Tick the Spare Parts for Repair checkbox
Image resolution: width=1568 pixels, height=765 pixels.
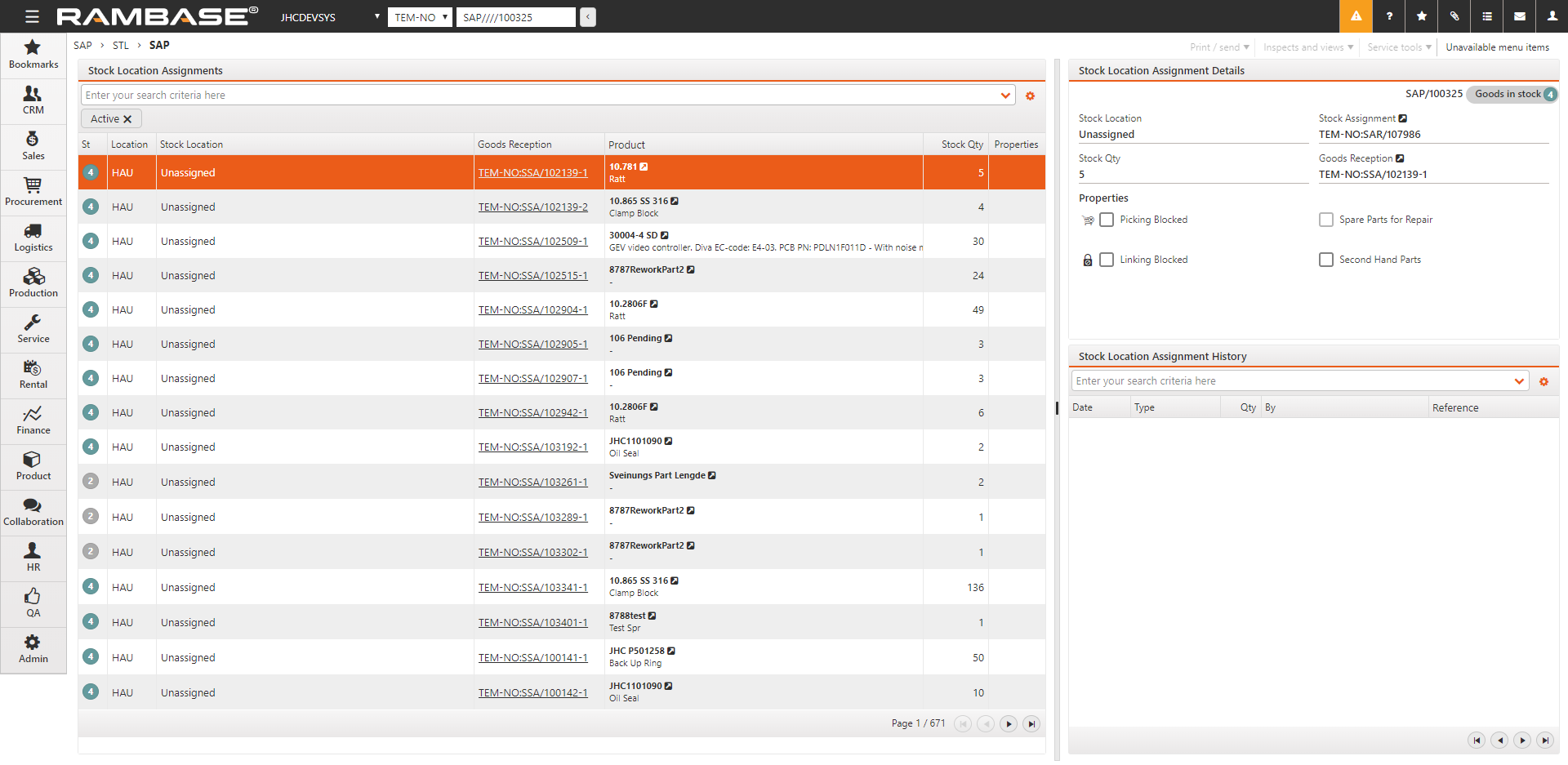1326,220
